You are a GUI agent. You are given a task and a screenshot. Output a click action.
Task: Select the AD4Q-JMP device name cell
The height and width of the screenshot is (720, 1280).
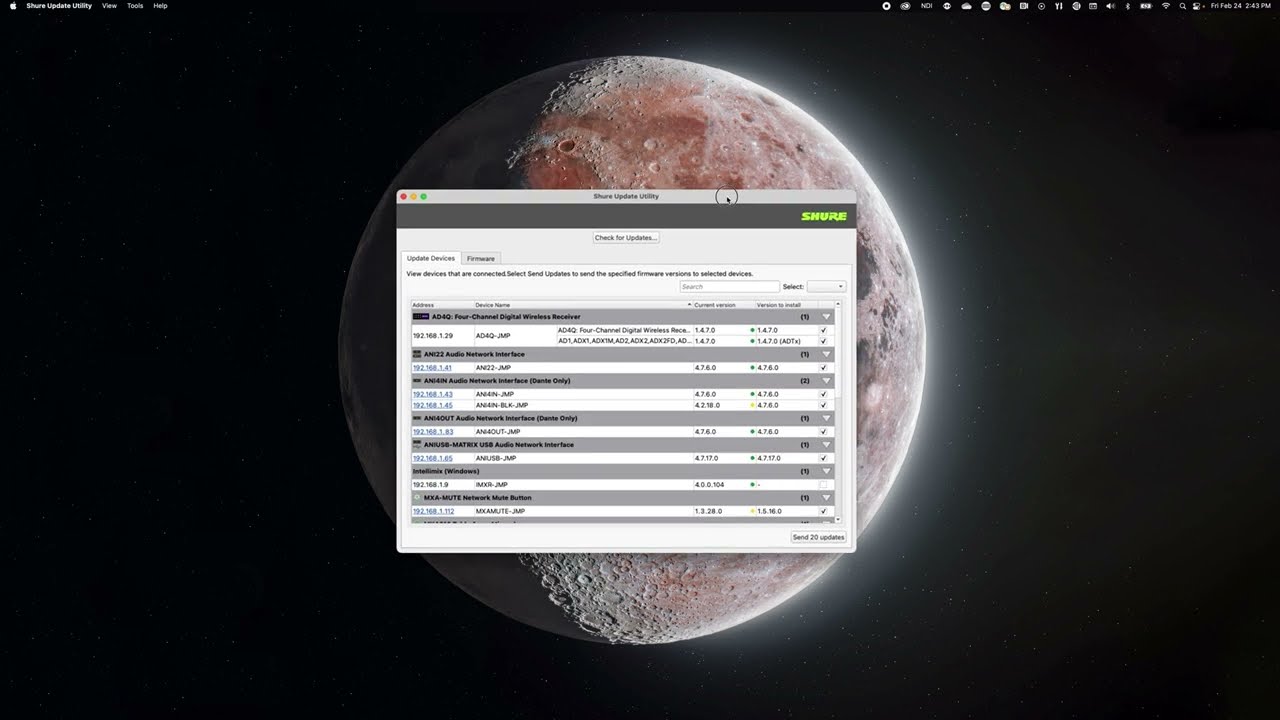[515, 336]
